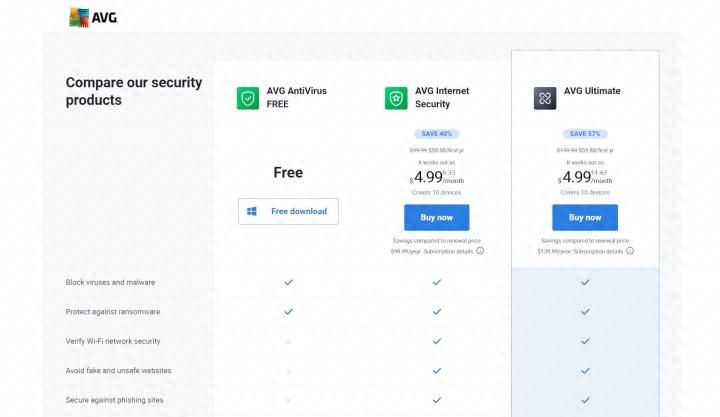Open AVG Ultimate subscription details info icon
This screenshot has height=417, width=720.
tap(630, 251)
